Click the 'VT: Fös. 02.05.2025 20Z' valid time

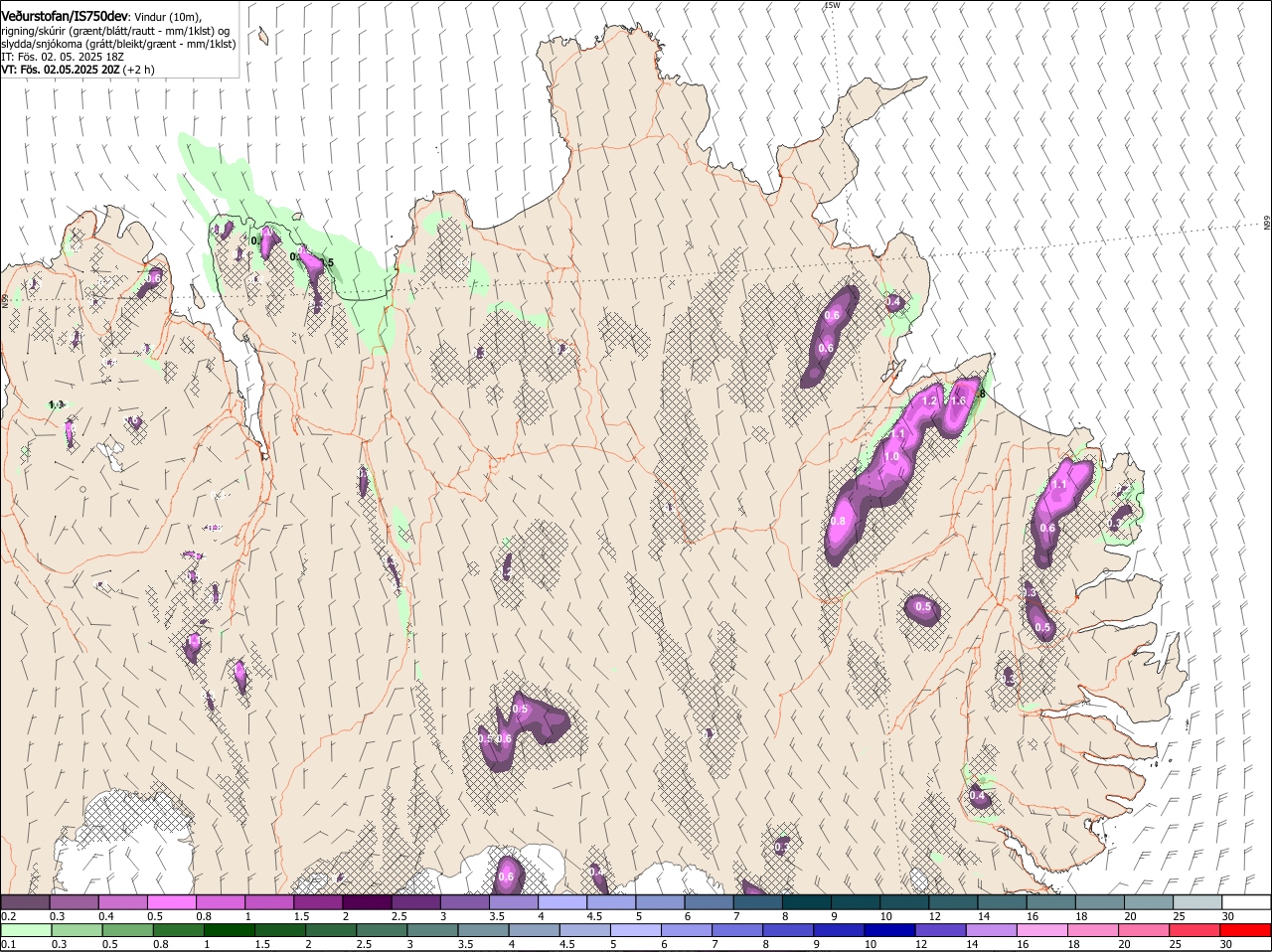(61, 70)
